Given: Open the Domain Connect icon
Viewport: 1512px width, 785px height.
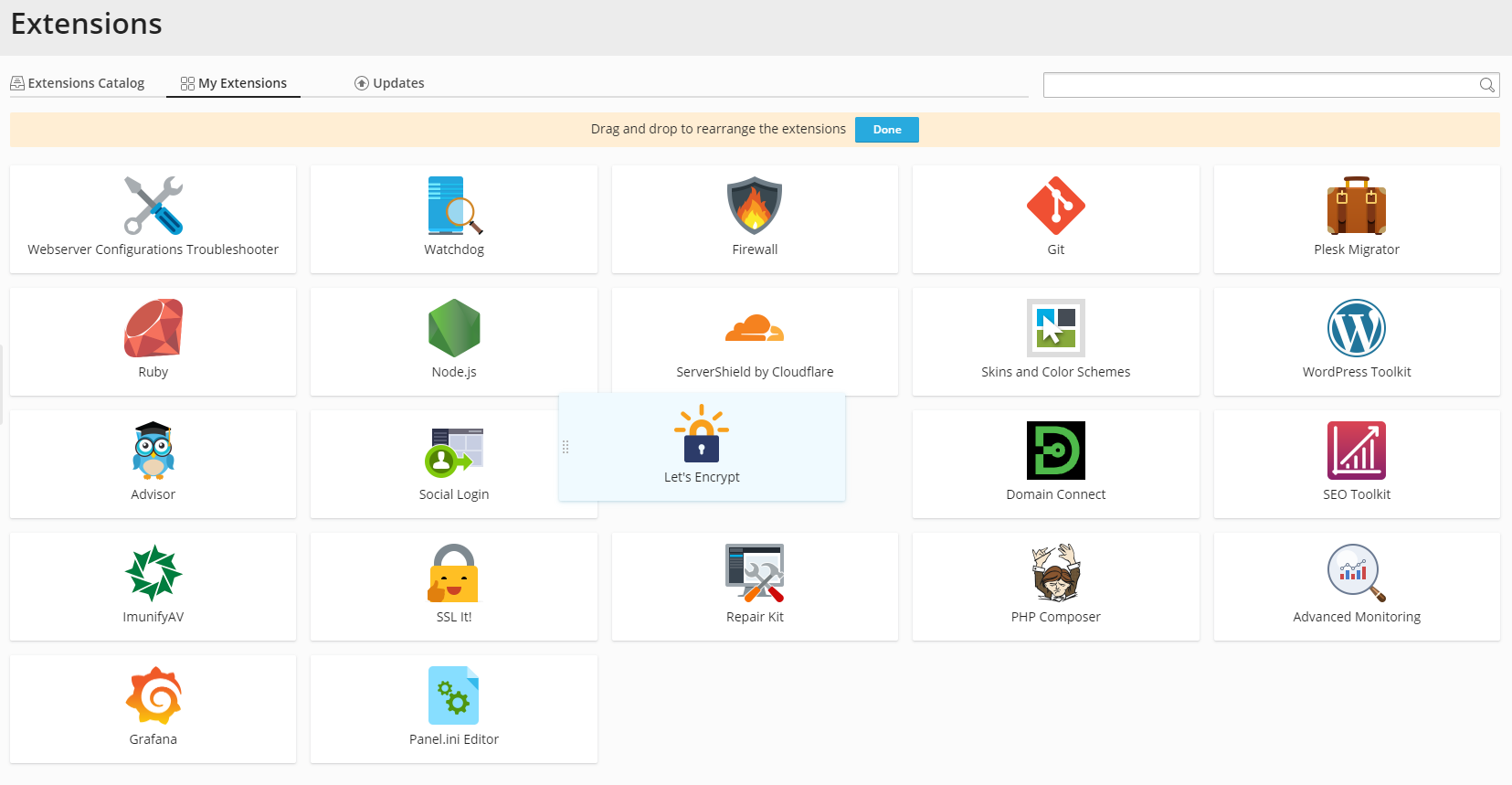Looking at the screenshot, I should [x=1055, y=451].
